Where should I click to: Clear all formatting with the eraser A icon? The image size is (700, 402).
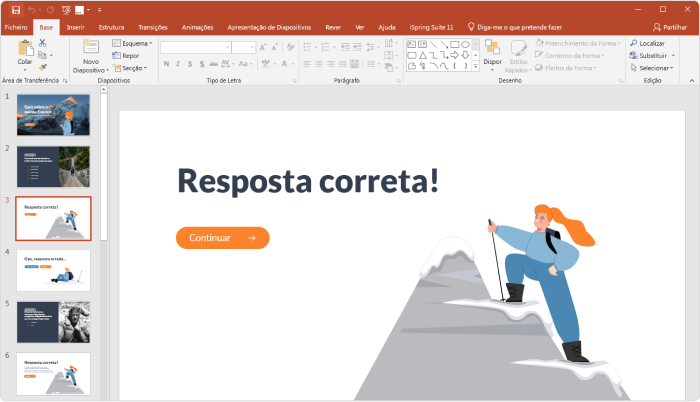pos(291,47)
